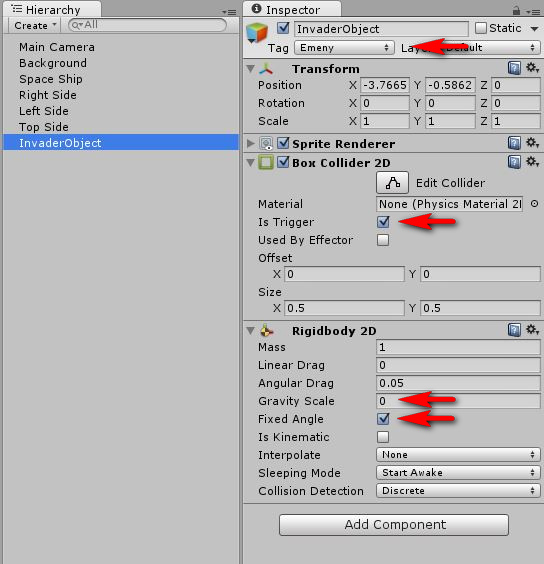Open Physics Material object picker circle
Screen dimensions: 544x564
(534, 204)
